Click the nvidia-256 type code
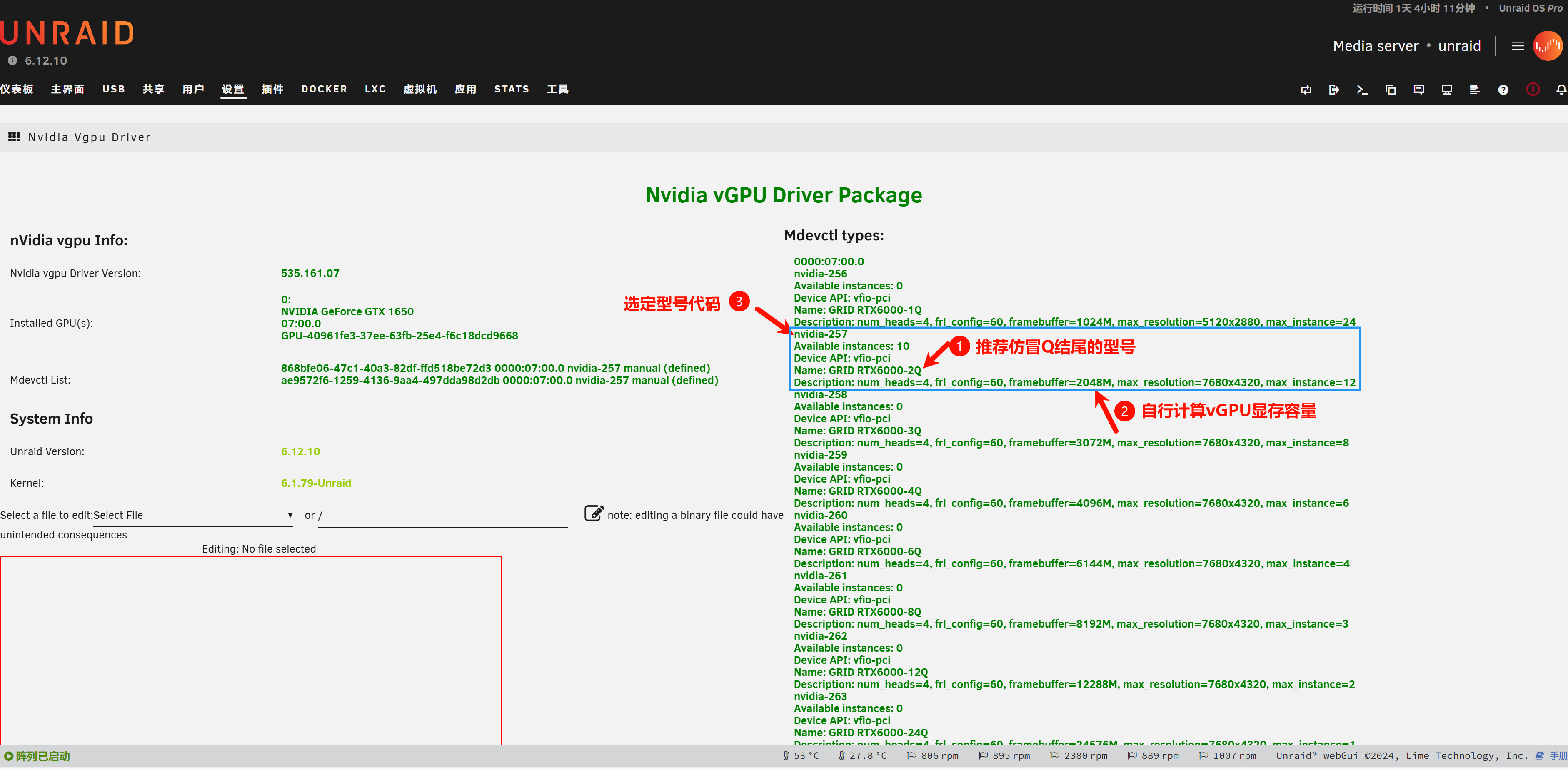The width and height of the screenshot is (1568, 770). (820, 274)
